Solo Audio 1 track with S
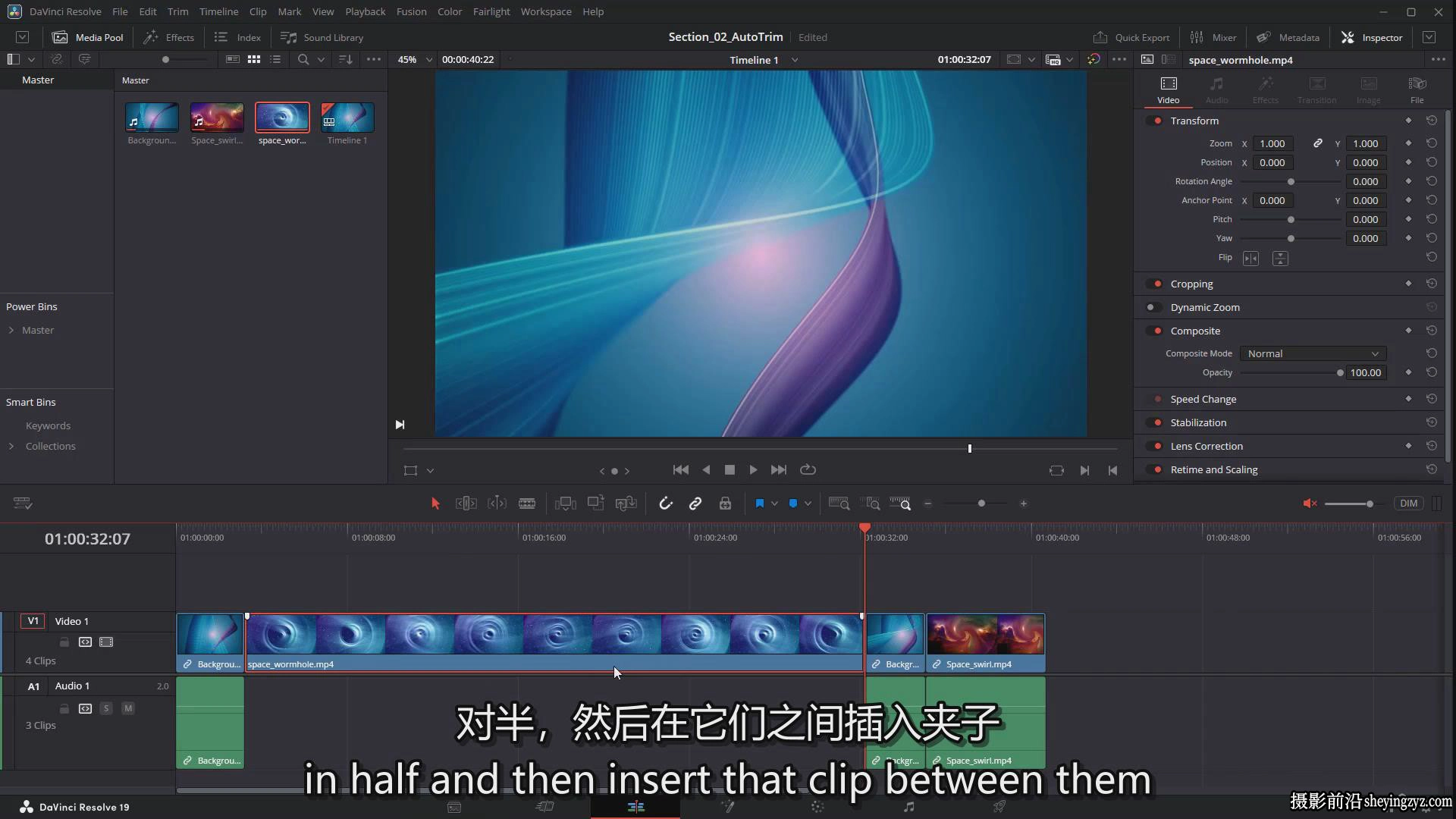 [106, 708]
